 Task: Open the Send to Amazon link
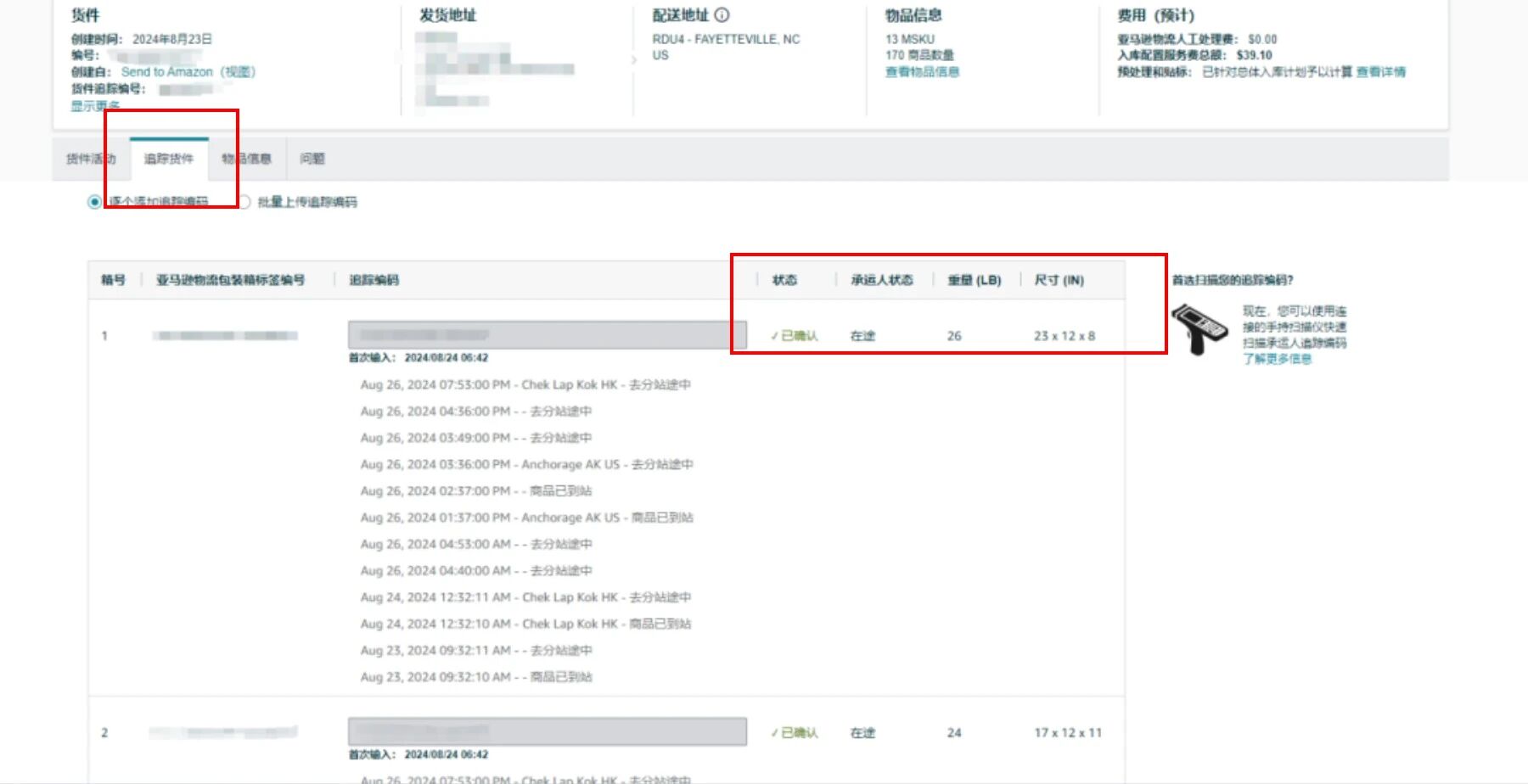coord(166,72)
